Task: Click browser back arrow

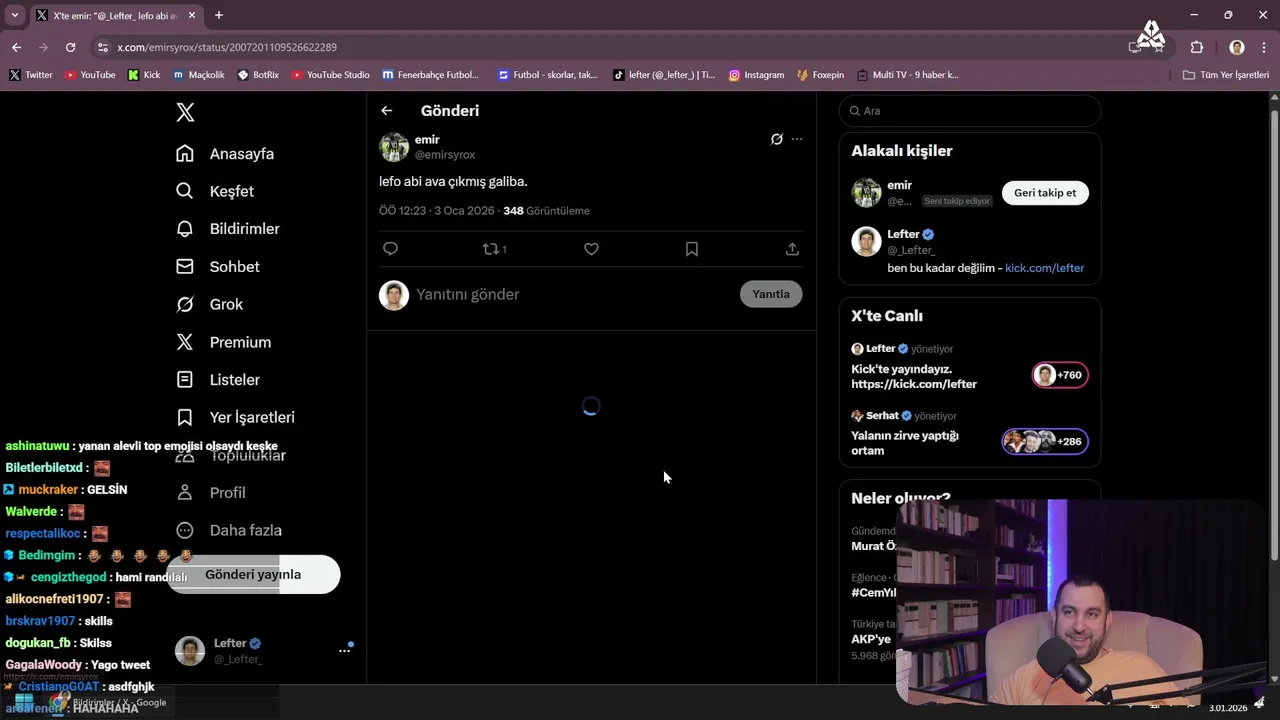Action: (x=16, y=47)
